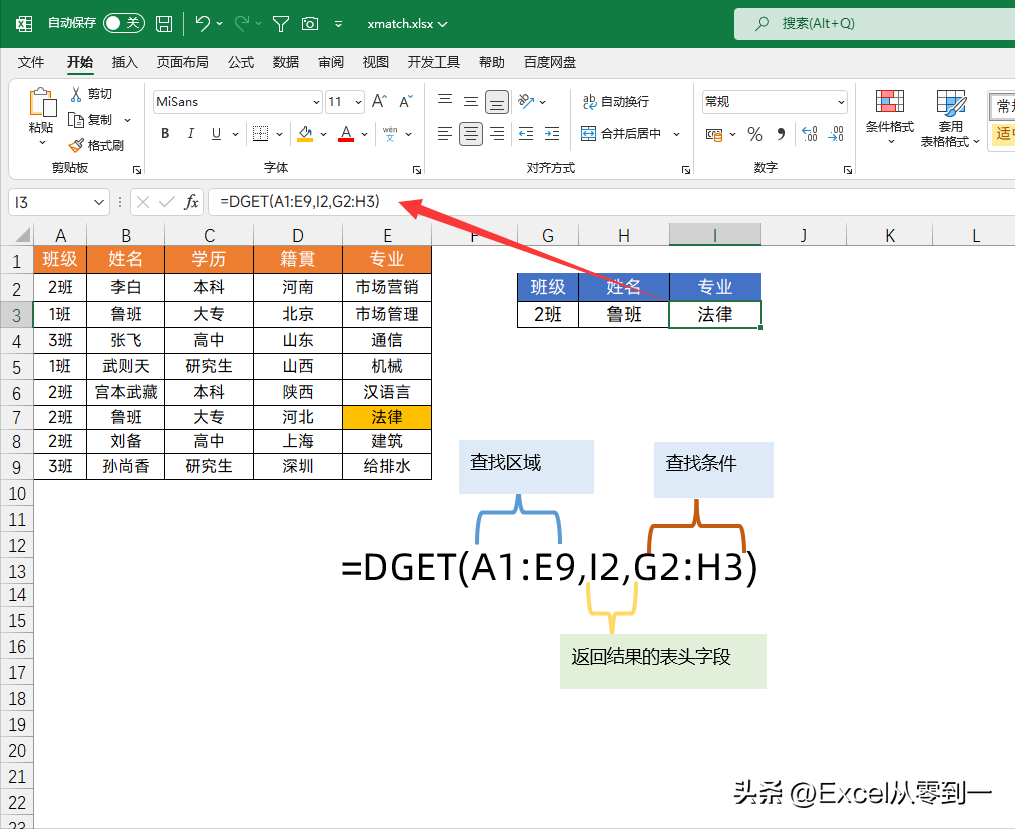Viewport: 1015px width, 829px height.
Task: Toggle Underline formatting
Action: [x=216, y=134]
